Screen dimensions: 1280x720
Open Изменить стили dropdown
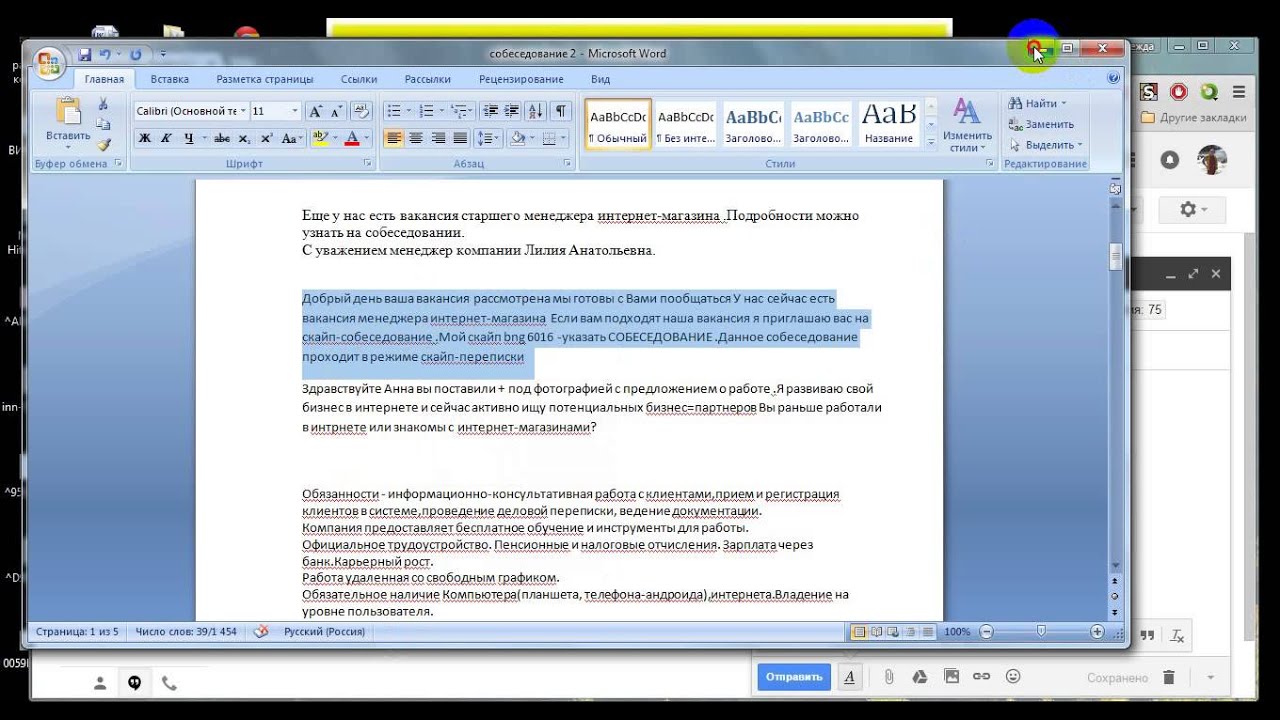(967, 125)
